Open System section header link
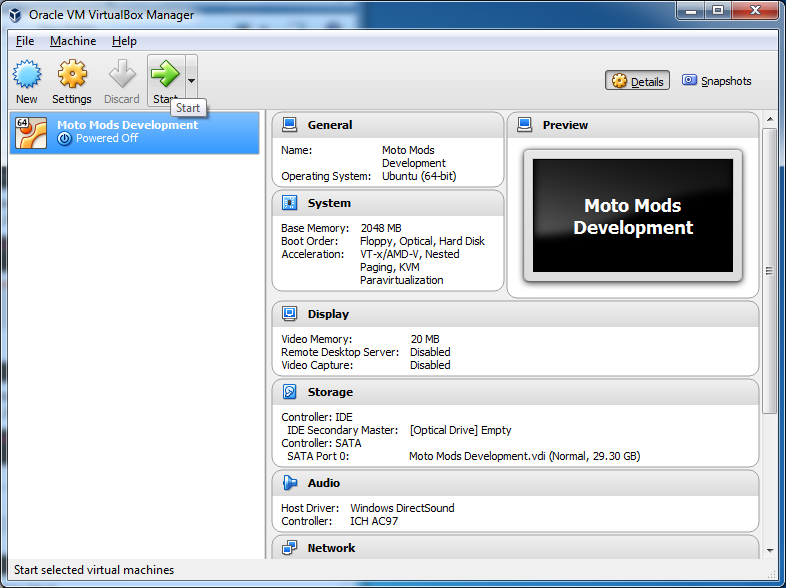Image resolution: width=786 pixels, height=588 pixels. (x=329, y=203)
